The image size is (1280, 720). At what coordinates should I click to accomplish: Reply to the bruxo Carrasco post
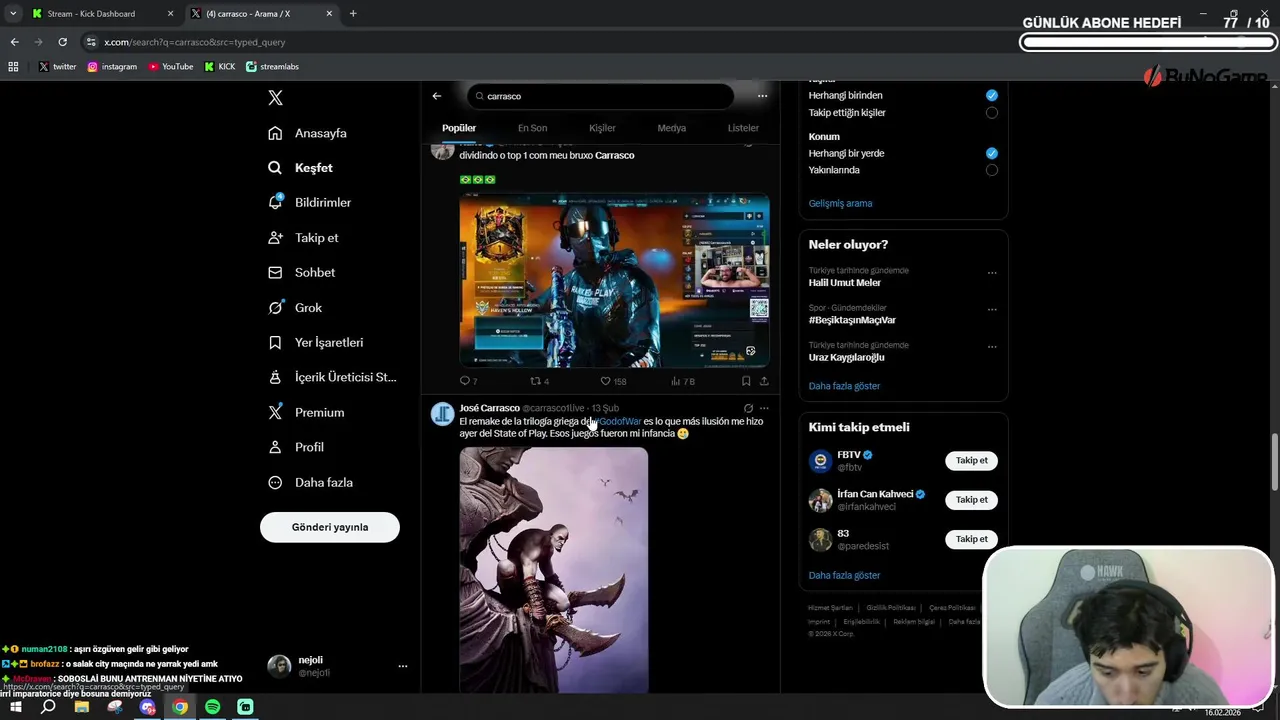coord(468,381)
